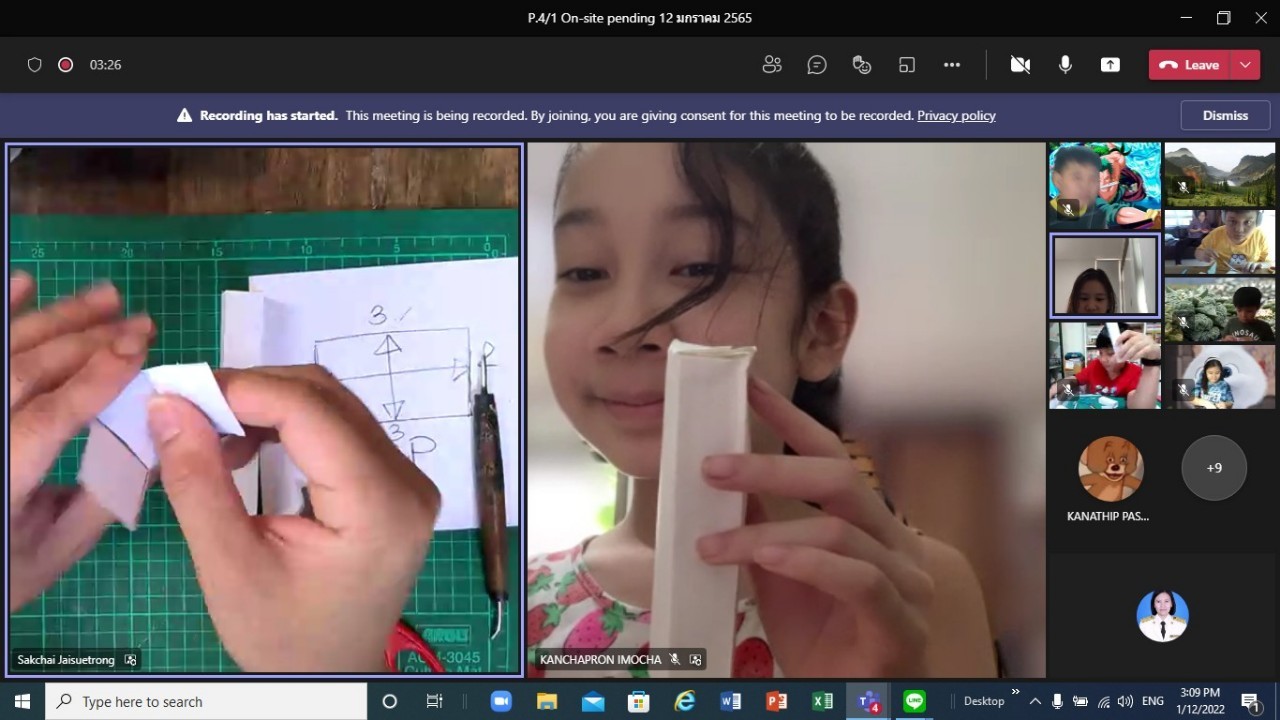Show hidden system tray icons
The height and width of the screenshot is (720, 1280).
coord(1035,702)
